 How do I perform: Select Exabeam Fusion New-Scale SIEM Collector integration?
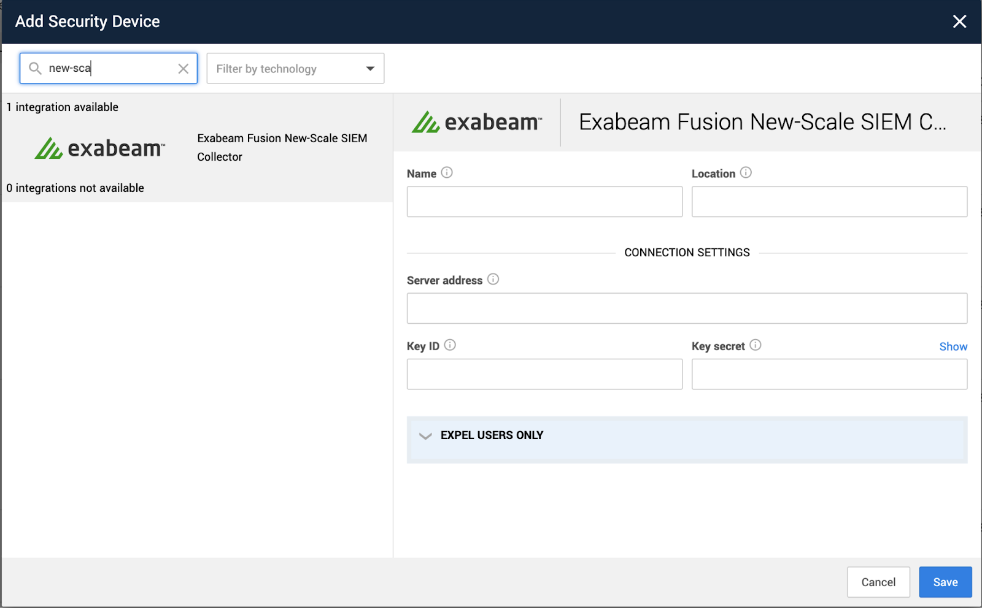(197, 148)
